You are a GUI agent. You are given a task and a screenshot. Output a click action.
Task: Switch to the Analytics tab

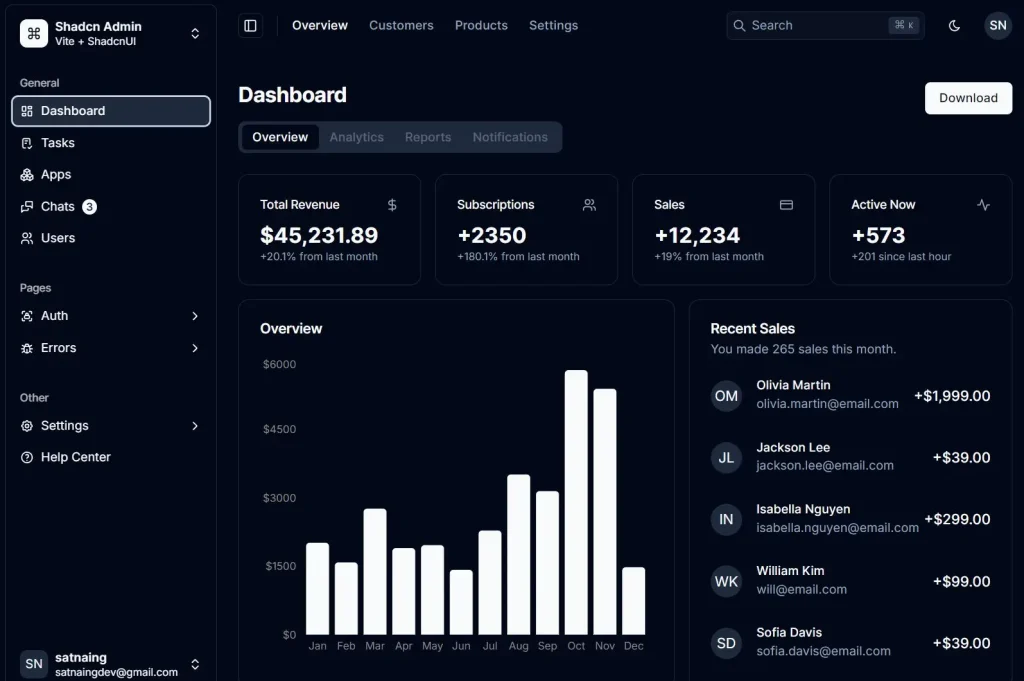coord(356,136)
